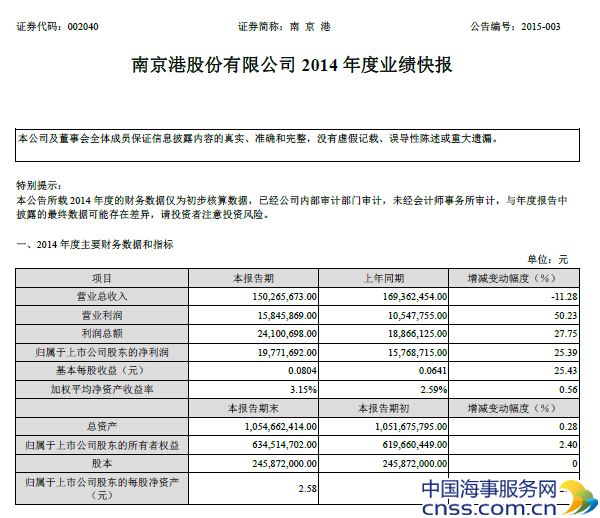Select value 169,362,454.00
This screenshot has height=518, width=600.
click(415, 296)
